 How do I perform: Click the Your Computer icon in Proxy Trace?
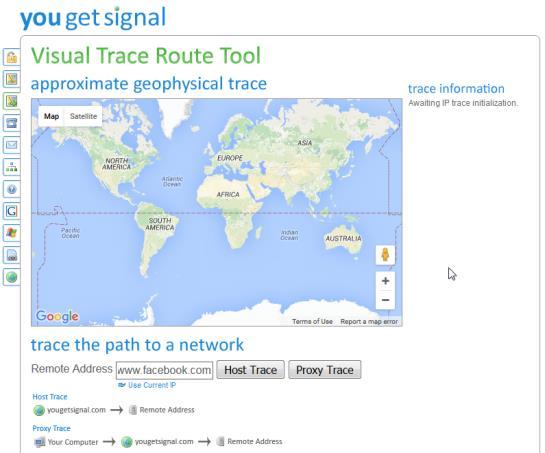[x=40, y=442]
